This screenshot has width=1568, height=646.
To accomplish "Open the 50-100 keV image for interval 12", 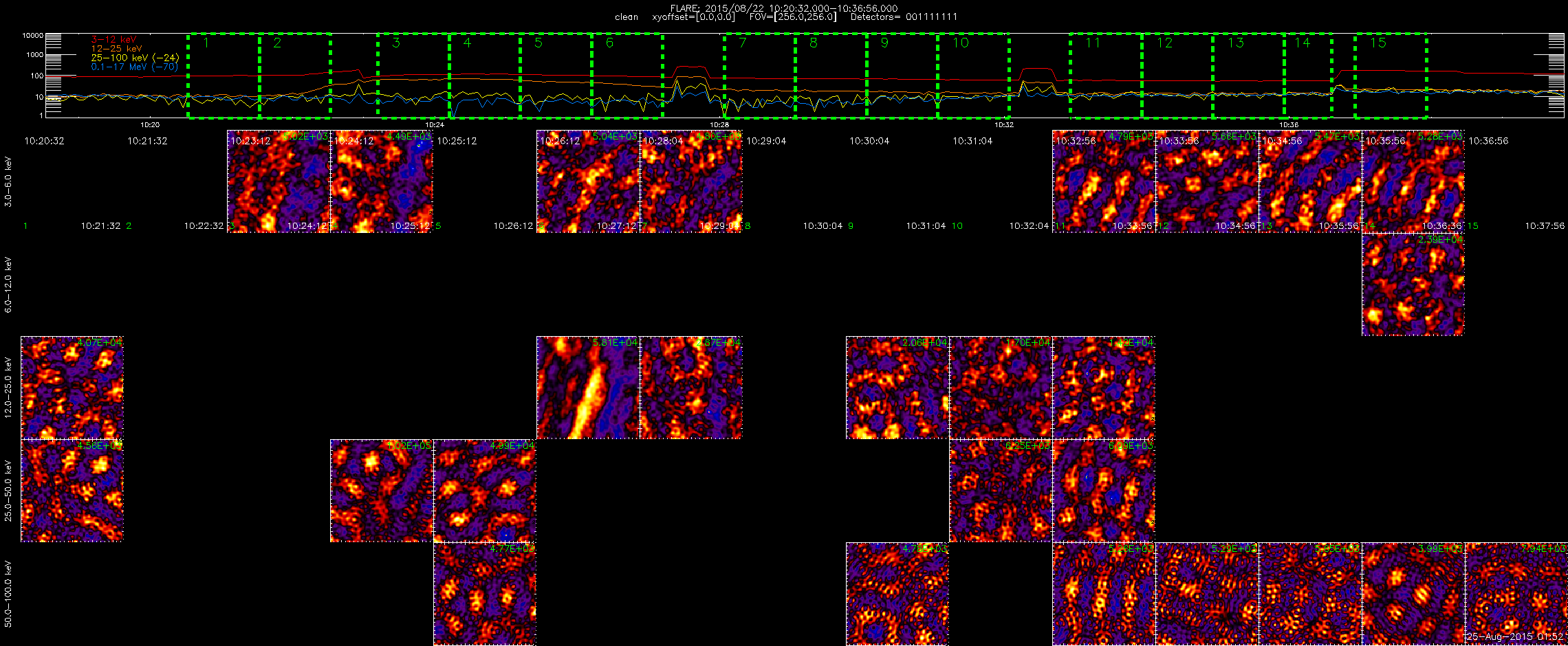I will click(x=1207, y=594).
